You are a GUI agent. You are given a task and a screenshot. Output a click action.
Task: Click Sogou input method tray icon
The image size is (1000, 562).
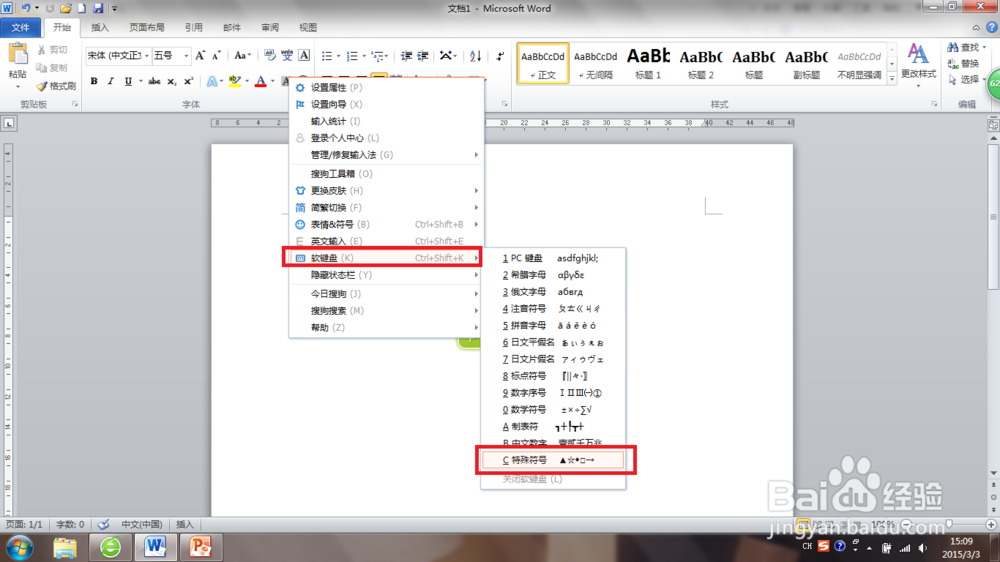(823, 547)
